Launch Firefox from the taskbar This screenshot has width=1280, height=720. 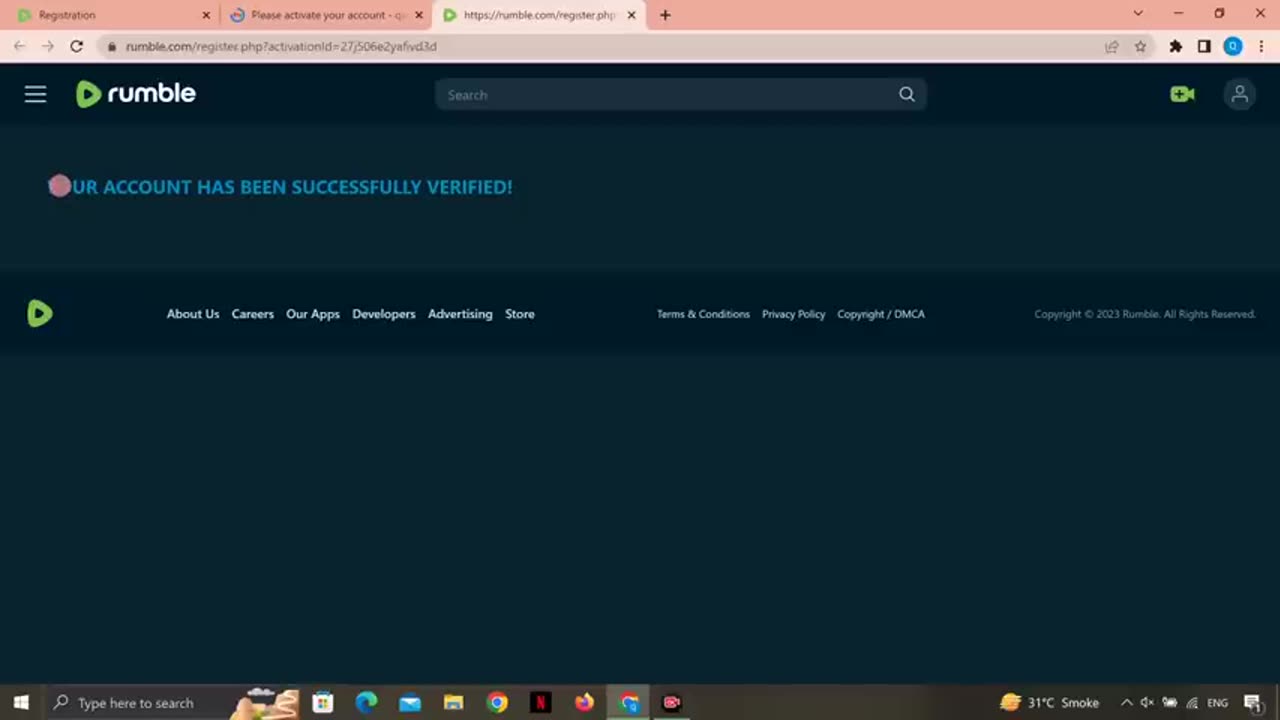pos(584,703)
